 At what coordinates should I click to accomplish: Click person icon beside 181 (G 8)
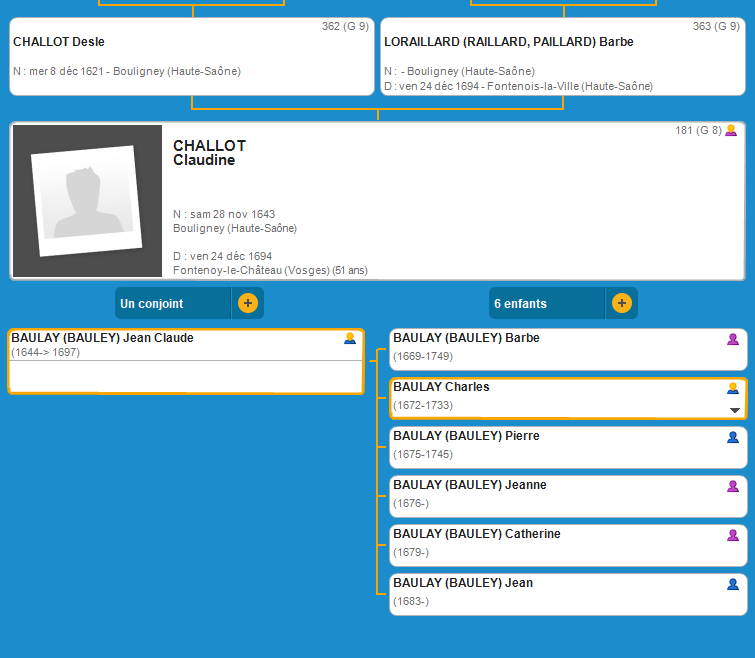731,130
